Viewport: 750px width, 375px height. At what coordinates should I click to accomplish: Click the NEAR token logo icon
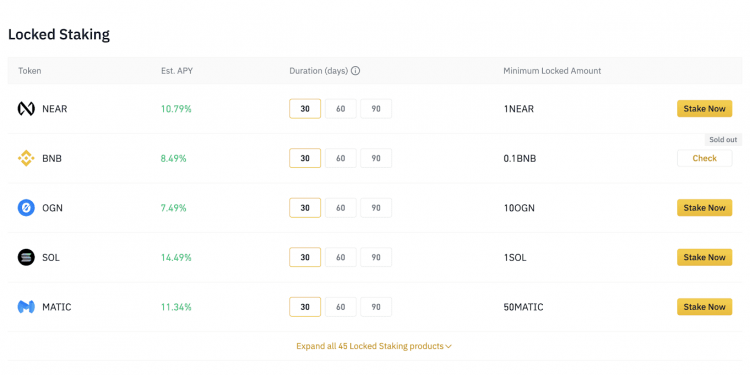(26, 109)
